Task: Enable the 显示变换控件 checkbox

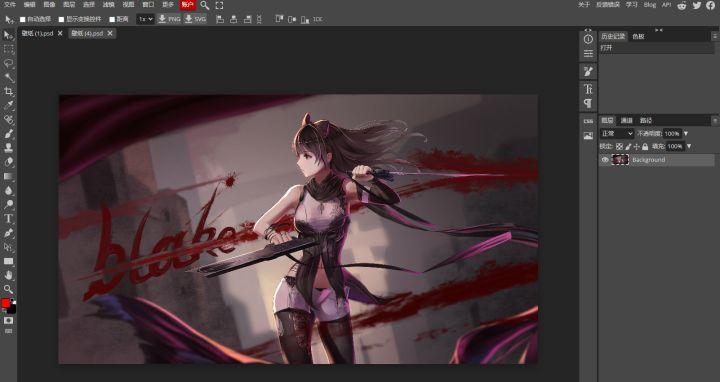Action: [x=62, y=19]
